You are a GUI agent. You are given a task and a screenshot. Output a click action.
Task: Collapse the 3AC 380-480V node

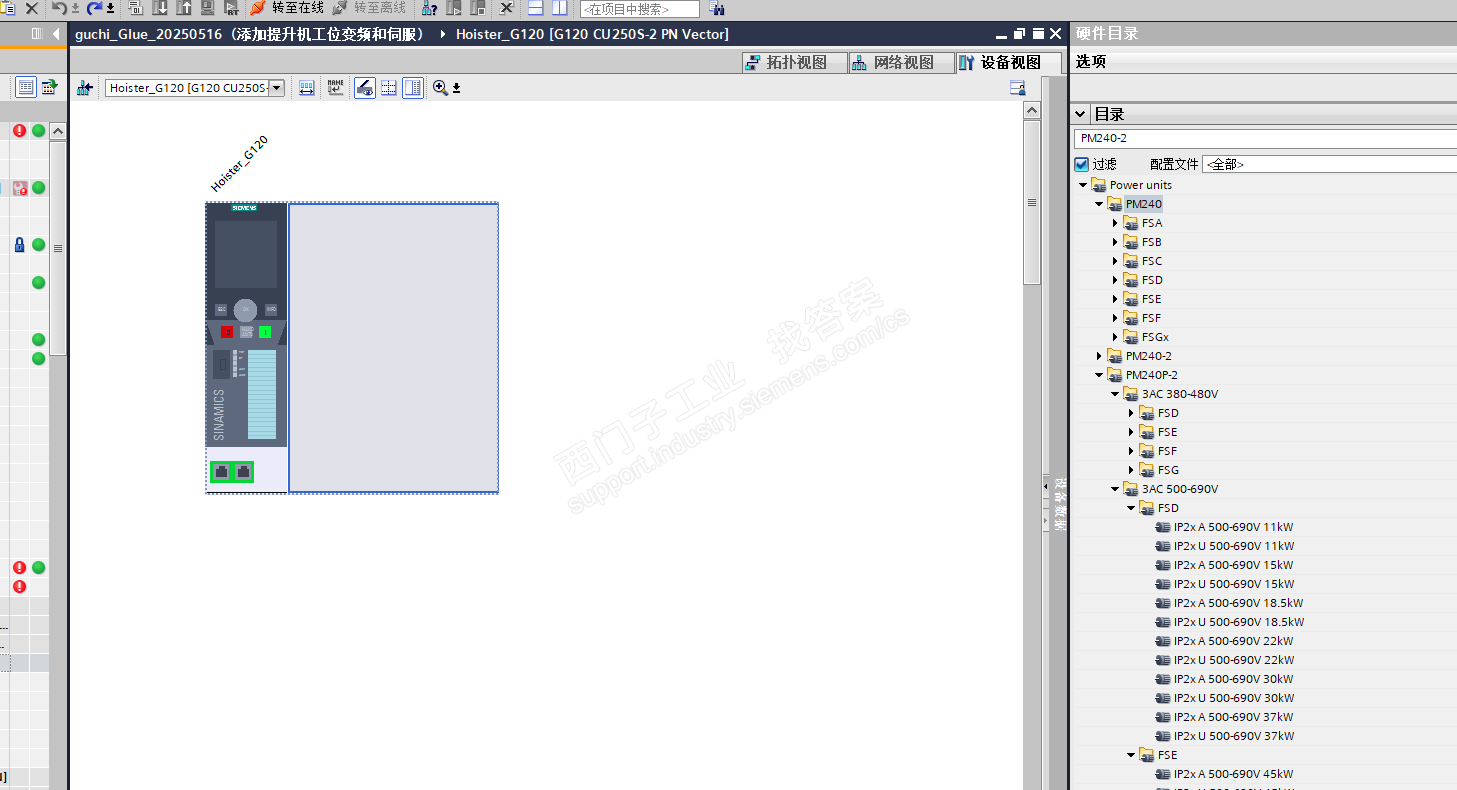(x=1115, y=394)
